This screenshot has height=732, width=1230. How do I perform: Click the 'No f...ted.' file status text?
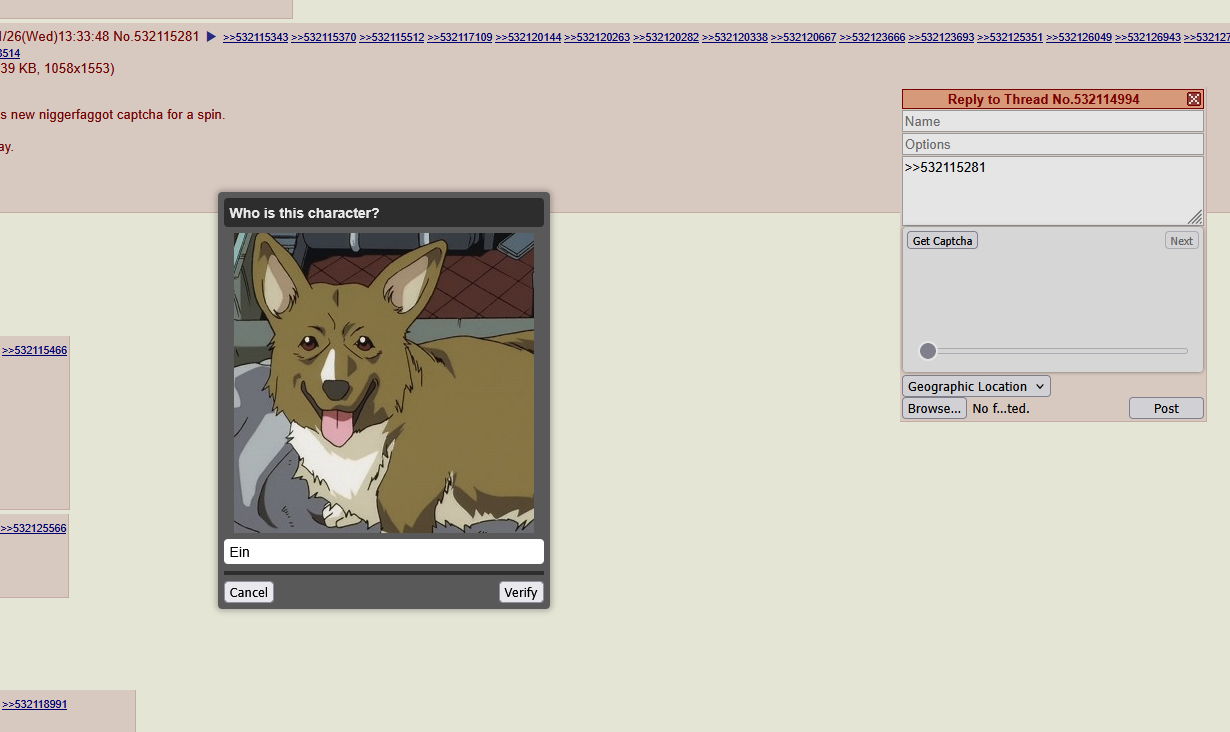(x=1001, y=408)
